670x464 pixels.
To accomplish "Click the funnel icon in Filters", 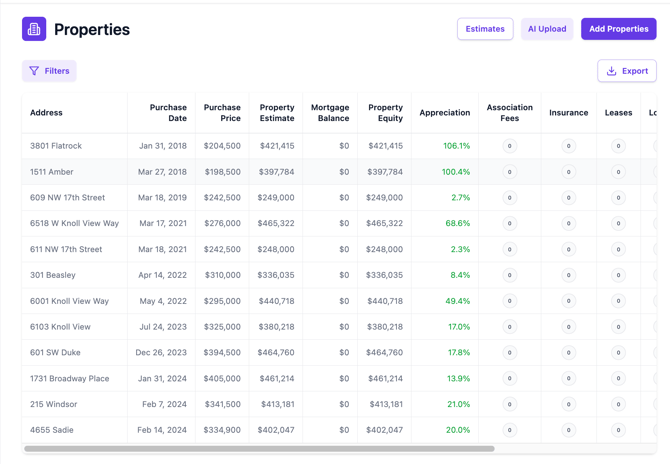I will (34, 71).
